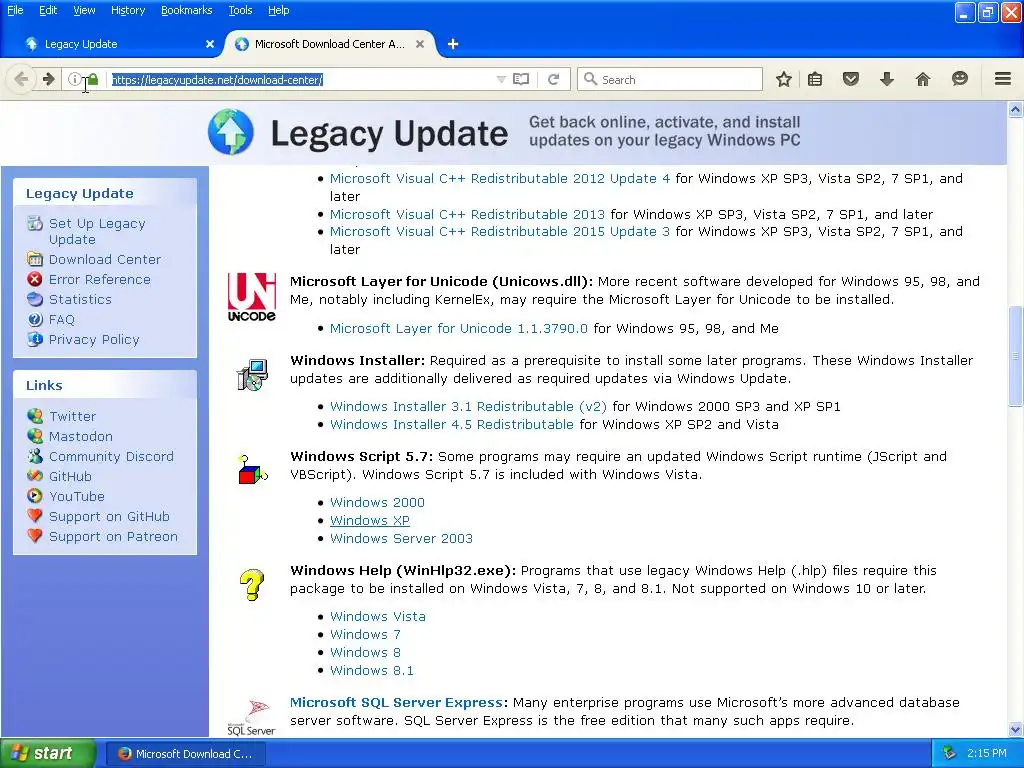The width and height of the screenshot is (1024, 768).
Task: Click the page scrollbar down arrow
Action: (x=1016, y=729)
